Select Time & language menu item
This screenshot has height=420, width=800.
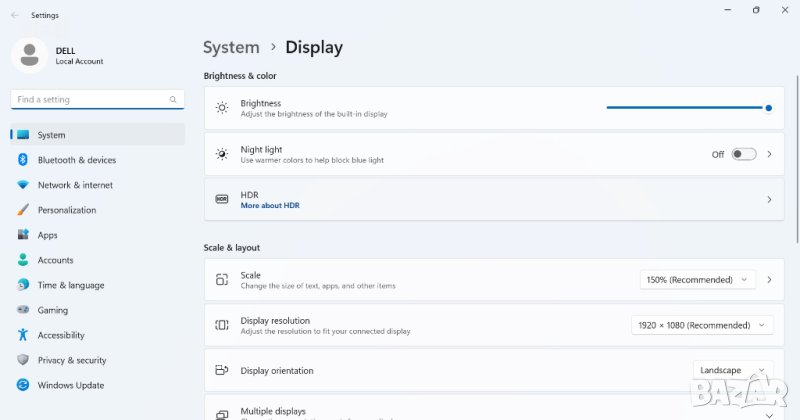pos(70,285)
